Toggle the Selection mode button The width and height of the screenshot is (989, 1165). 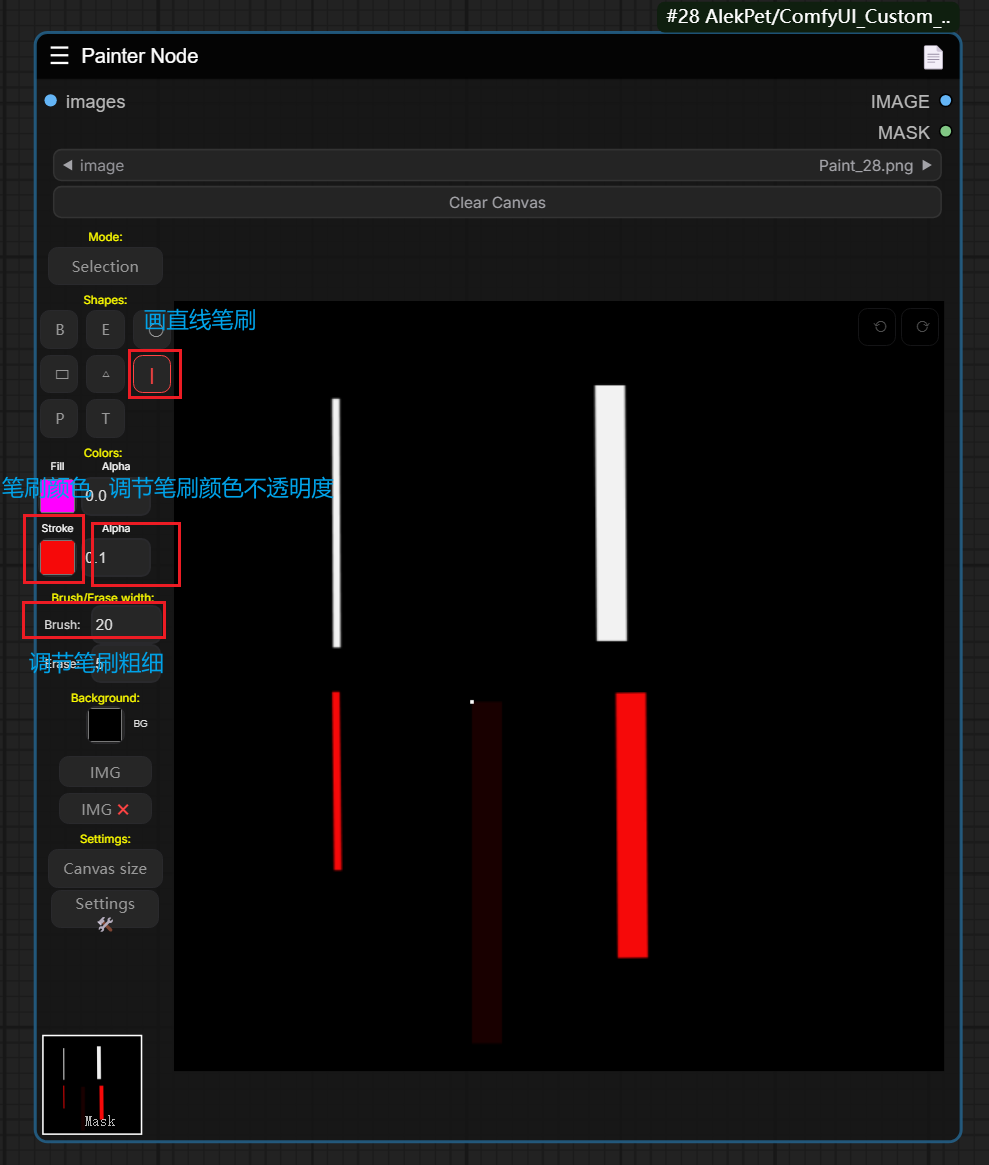tap(105, 267)
